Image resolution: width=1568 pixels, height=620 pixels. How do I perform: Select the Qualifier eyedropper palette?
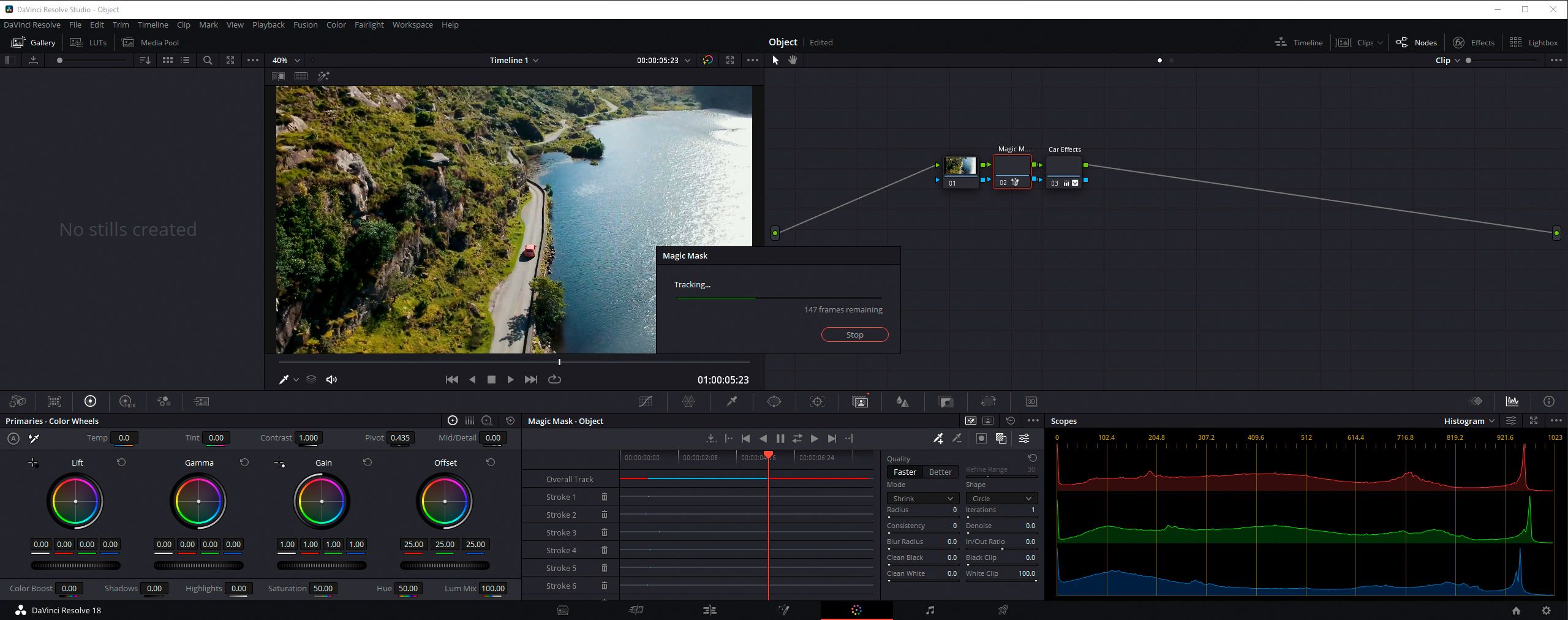coord(731,401)
